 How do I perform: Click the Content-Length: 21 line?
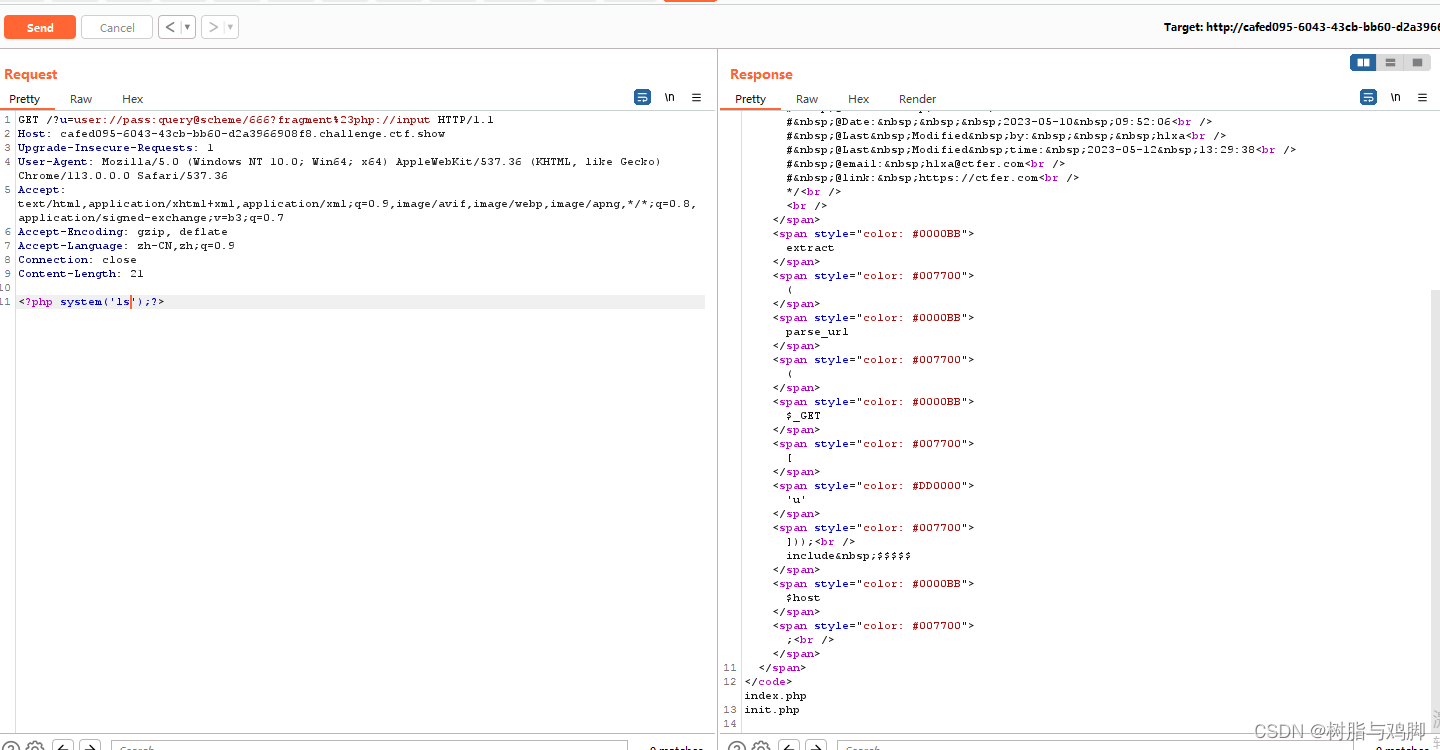81,274
